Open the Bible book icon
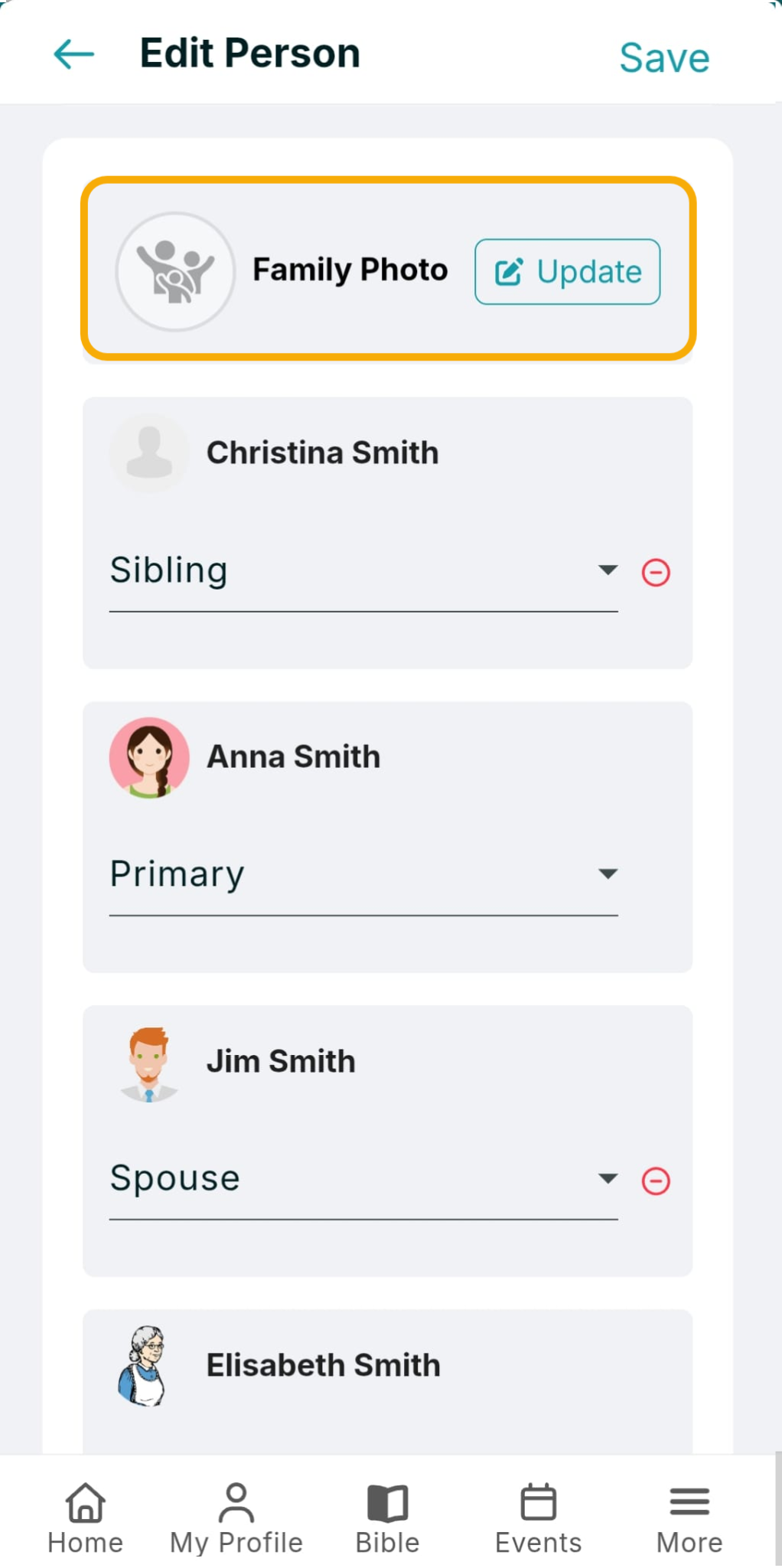This screenshot has height=1568, width=782. pyautogui.click(x=387, y=1502)
